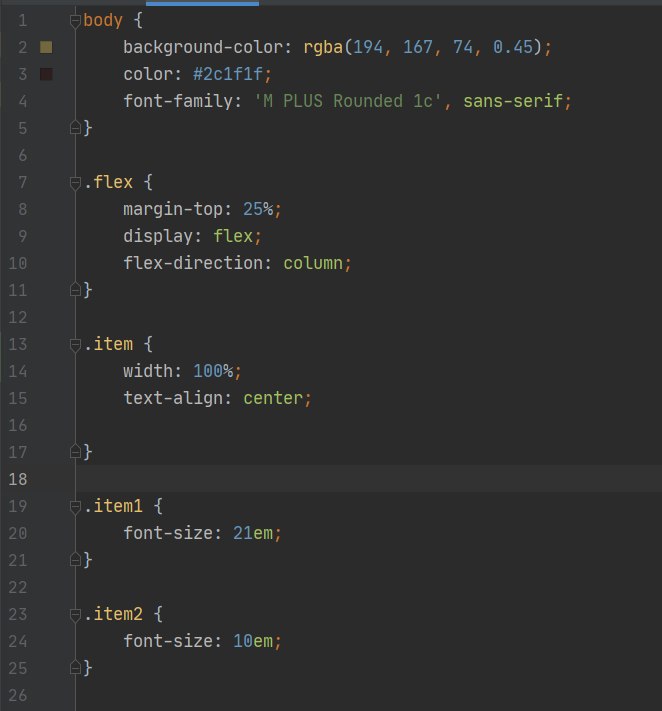Click the flex value on line 9
The image size is (662, 711).
tap(233, 236)
